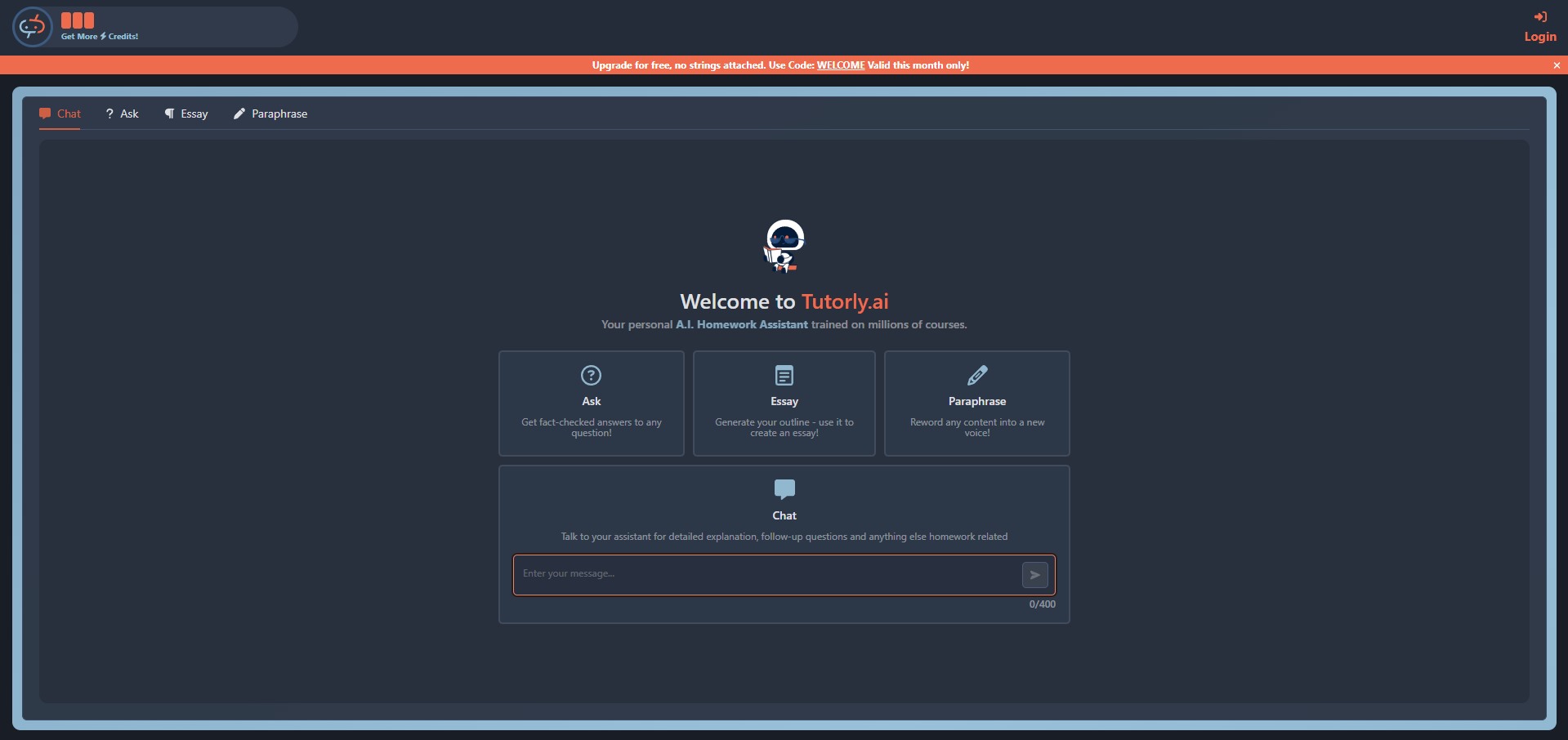
Task: Click the 'Talk to your assistant' description
Action: 784,537
